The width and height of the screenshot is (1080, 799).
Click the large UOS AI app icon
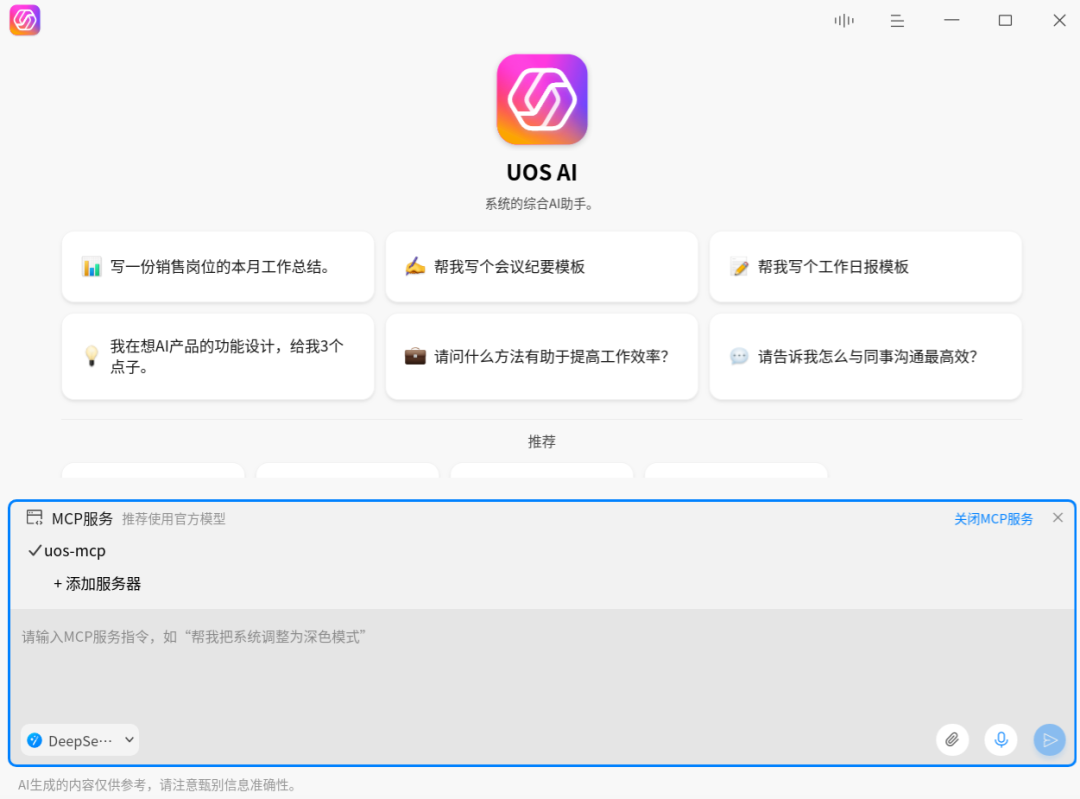coord(542,99)
